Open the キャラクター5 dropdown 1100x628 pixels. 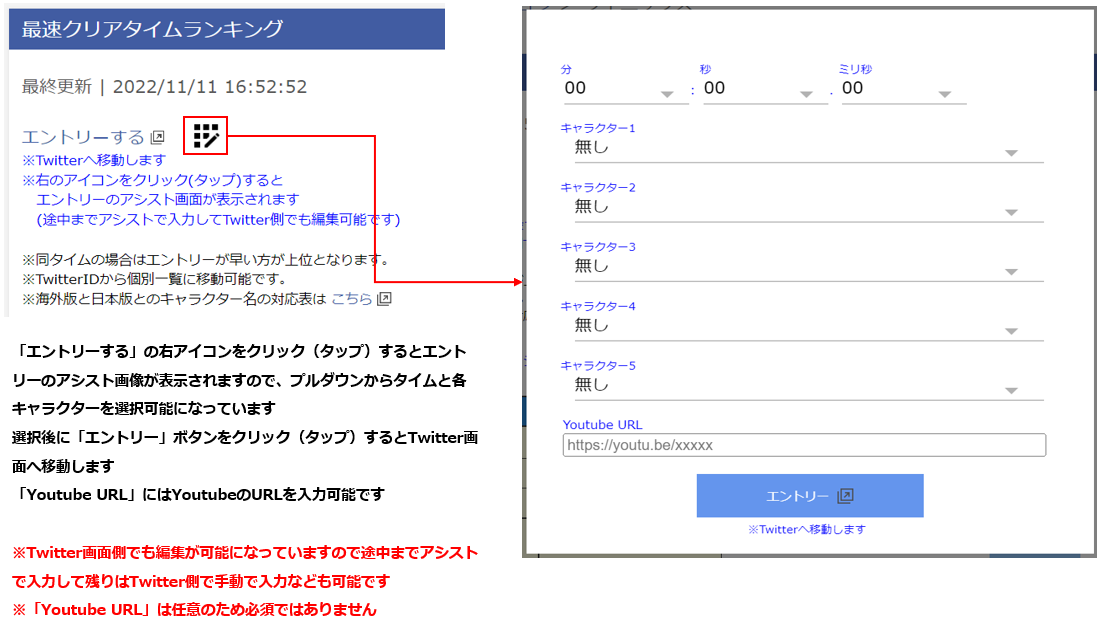pyautogui.click(x=1011, y=390)
